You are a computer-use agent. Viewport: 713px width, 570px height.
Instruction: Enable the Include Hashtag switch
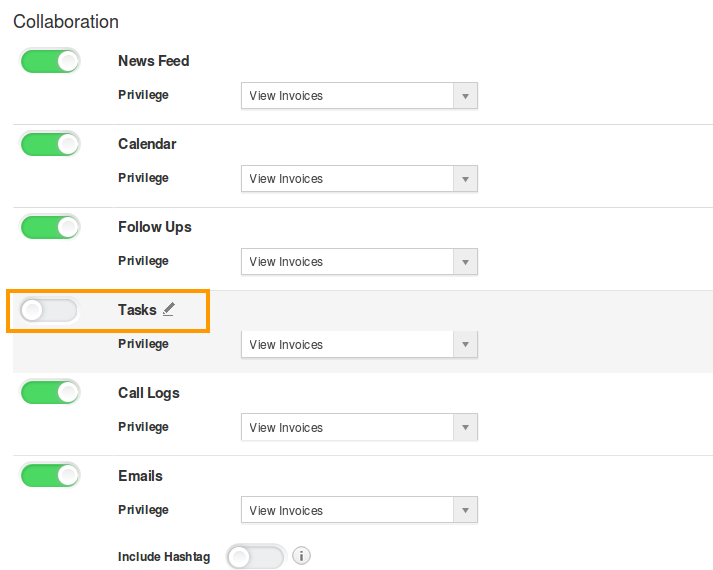(x=256, y=556)
